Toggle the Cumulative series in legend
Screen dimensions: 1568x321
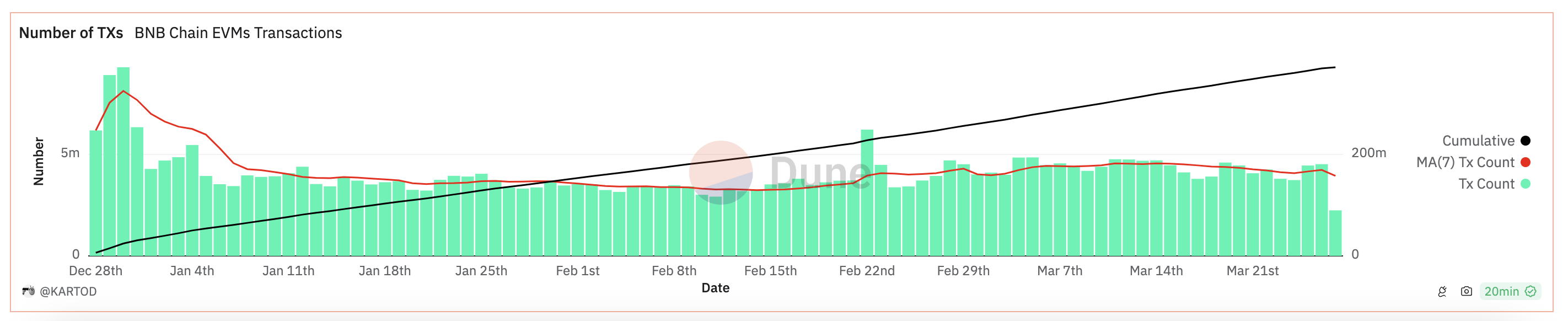click(1486, 141)
